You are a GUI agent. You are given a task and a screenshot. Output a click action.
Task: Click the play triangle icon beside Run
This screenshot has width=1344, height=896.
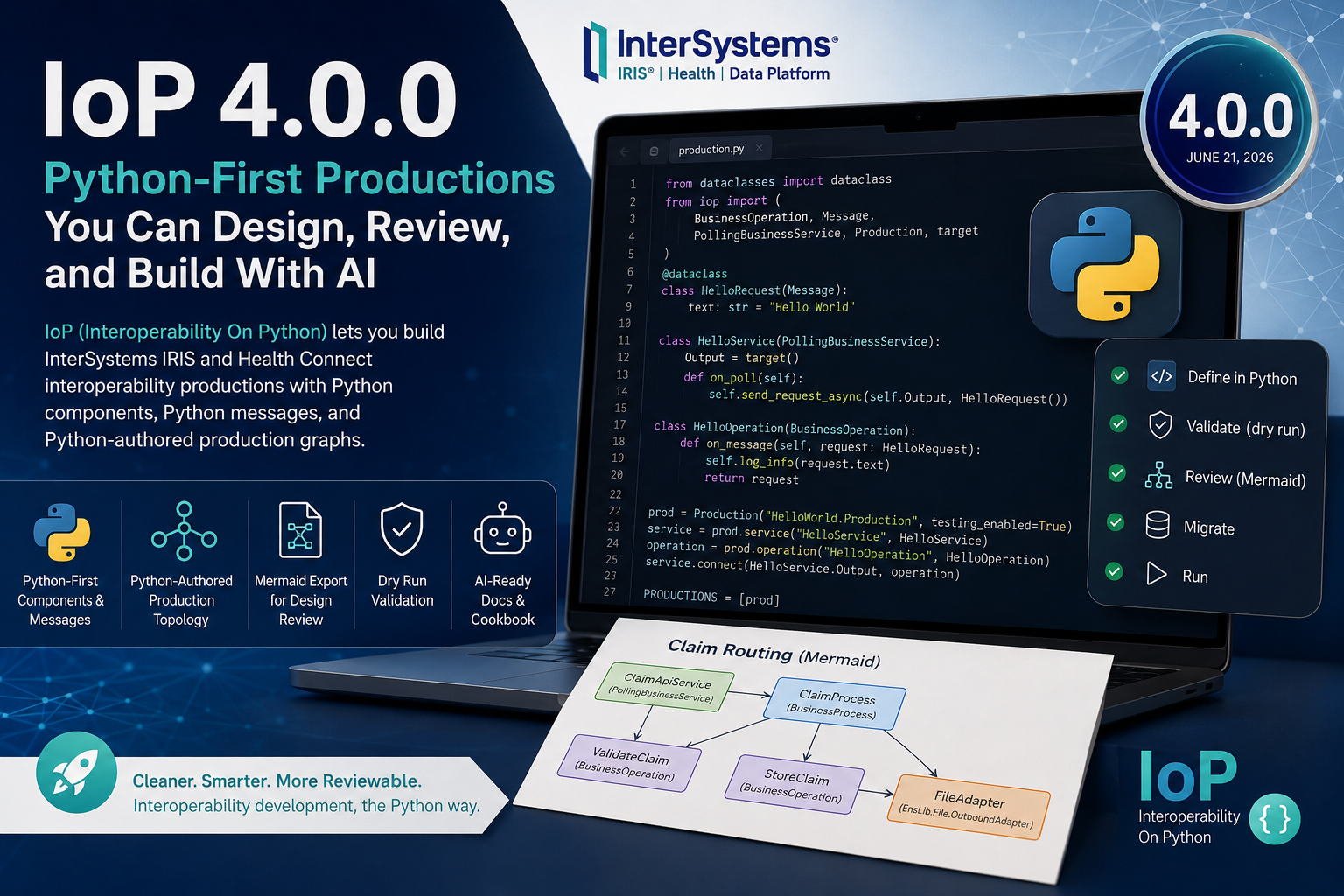point(1157,574)
